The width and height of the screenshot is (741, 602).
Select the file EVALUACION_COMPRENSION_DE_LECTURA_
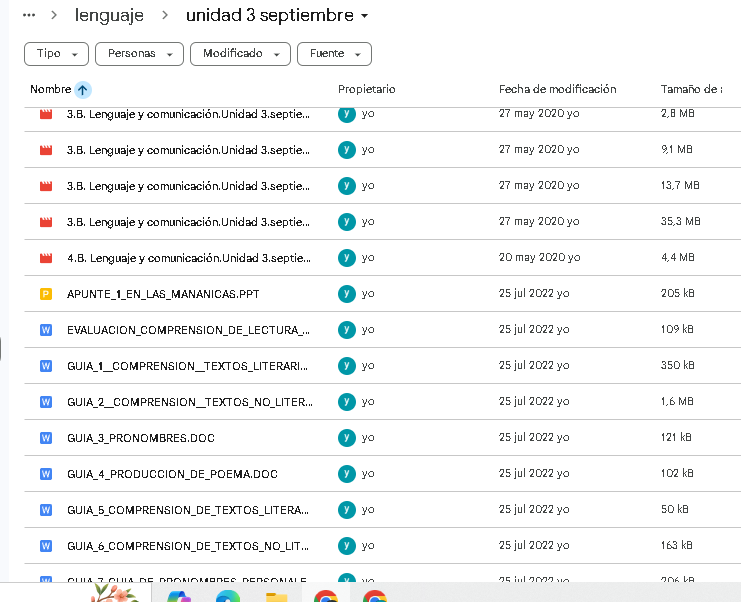point(188,330)
